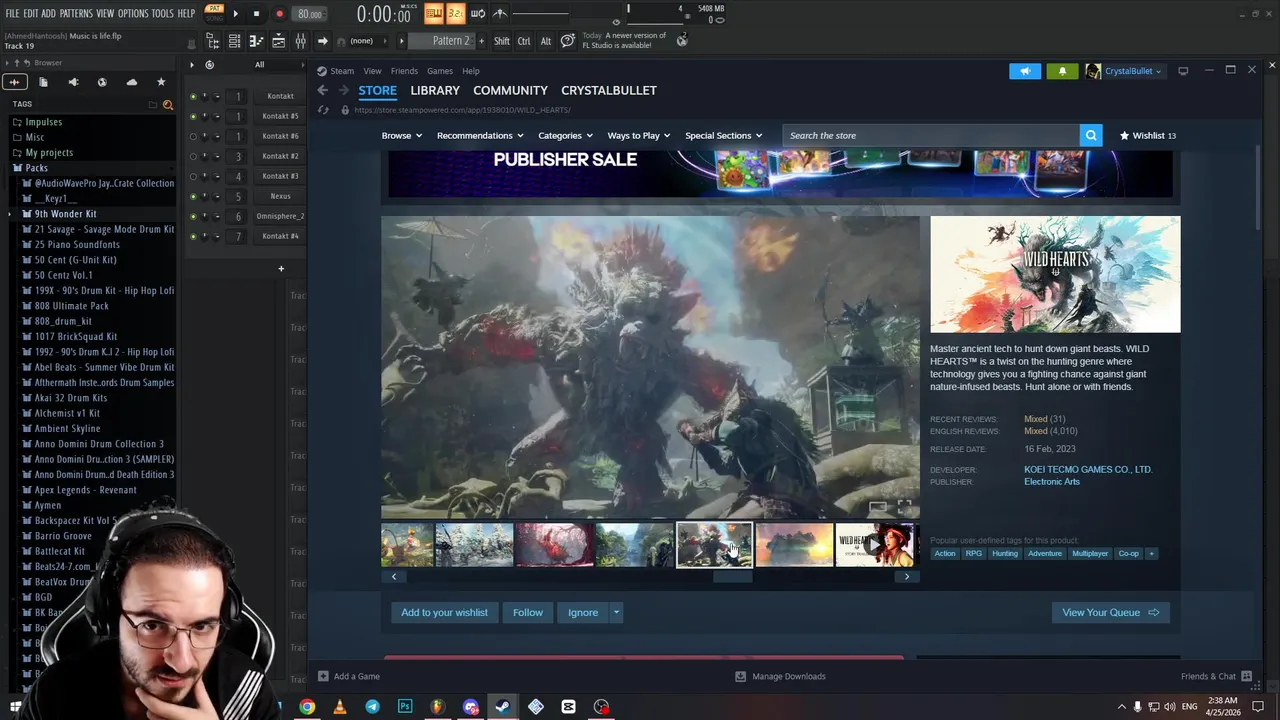This screenshot has height=720, width=1280.
Task: Mute the Omnisphere_2 channel LED
Action: coord(193,216)
